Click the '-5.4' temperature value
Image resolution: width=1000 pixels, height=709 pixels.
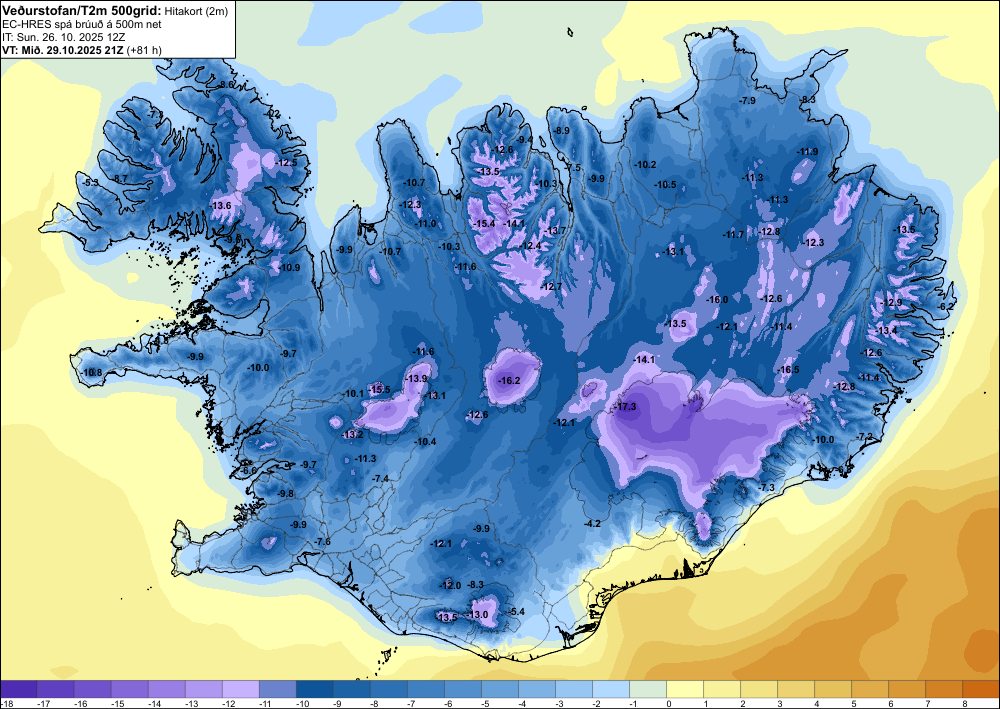(x=516, y=611)
